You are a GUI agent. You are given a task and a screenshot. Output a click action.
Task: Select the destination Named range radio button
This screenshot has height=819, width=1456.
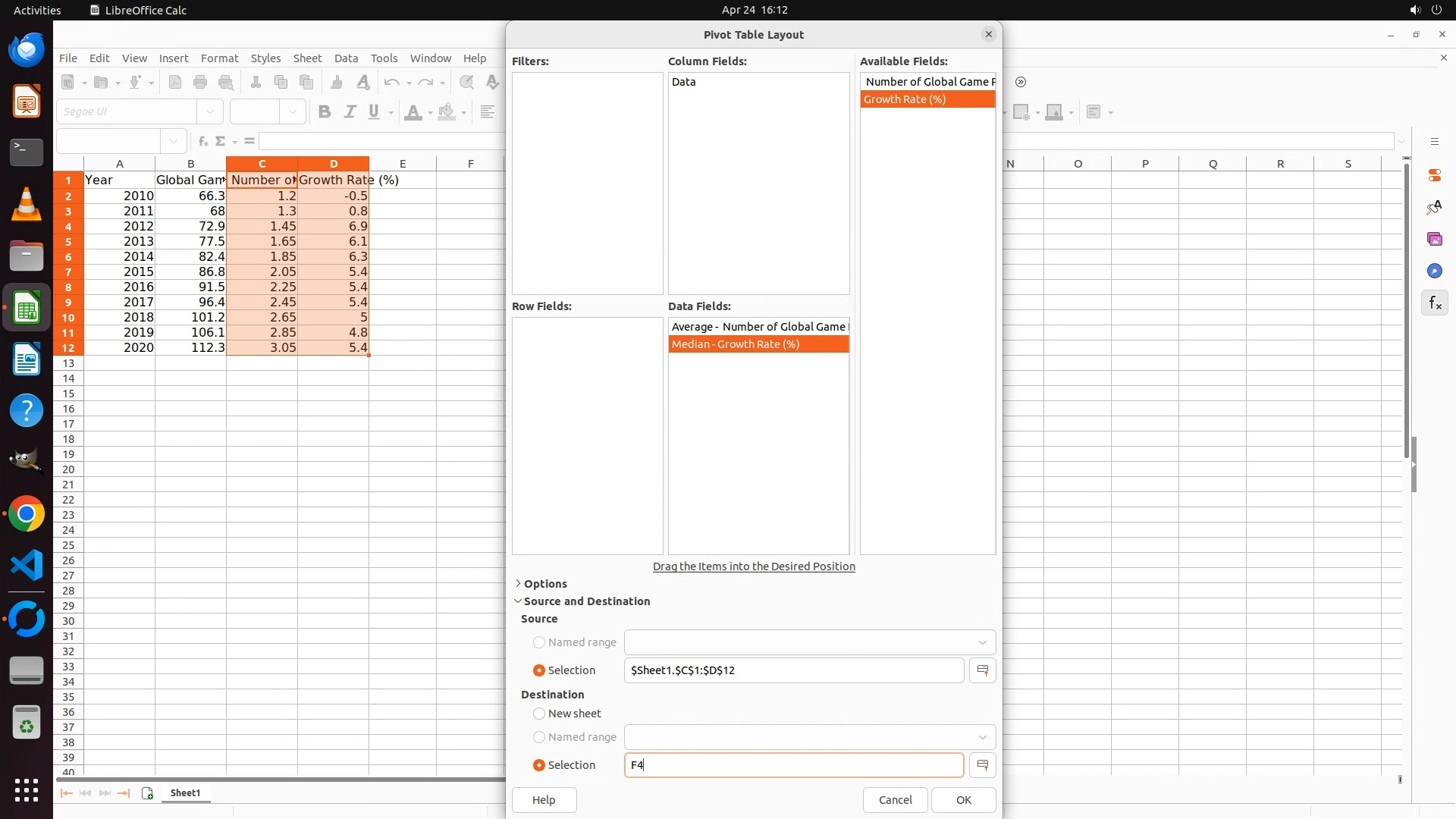pyautogui.click(x=539, y=737)
